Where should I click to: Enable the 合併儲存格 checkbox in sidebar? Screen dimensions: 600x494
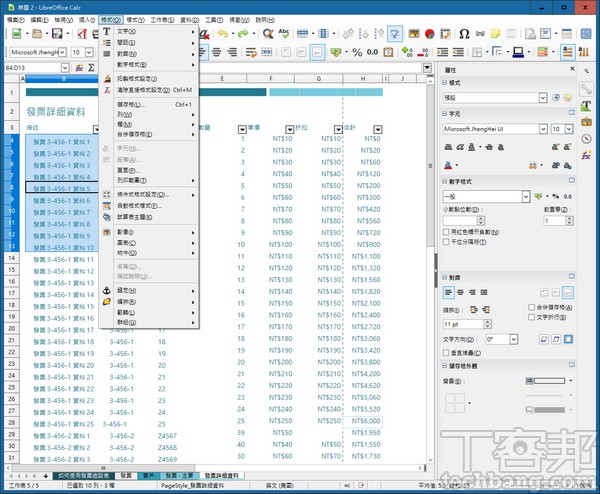tap(531, 306)
